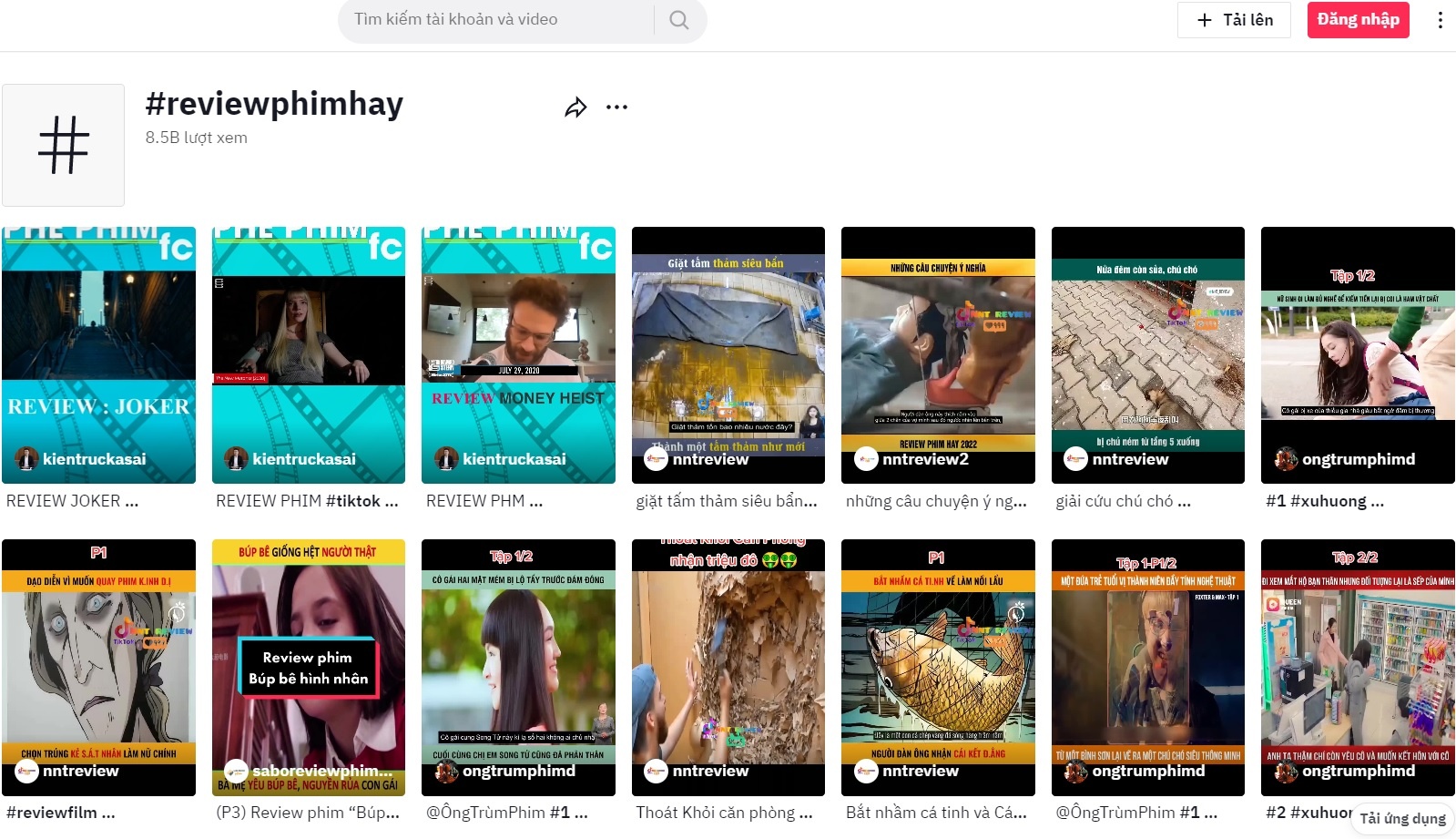Click nntreview avatar on fish spirit video
1456x839 pixels.
[866, 771]
